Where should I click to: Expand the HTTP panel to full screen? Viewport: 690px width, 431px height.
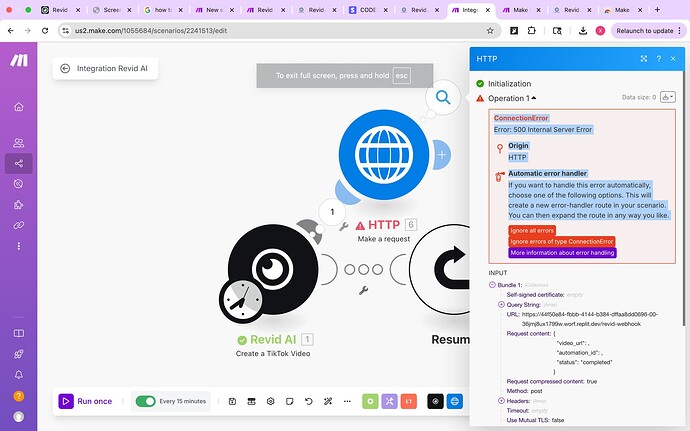644,59
